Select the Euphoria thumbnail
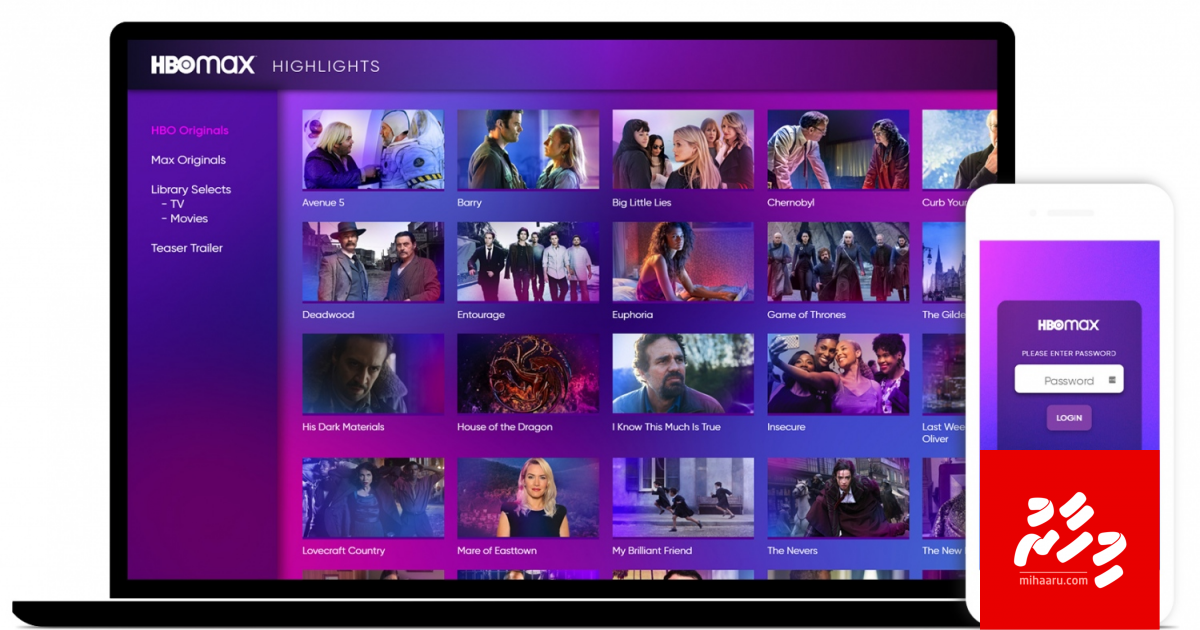 point(683,262)
